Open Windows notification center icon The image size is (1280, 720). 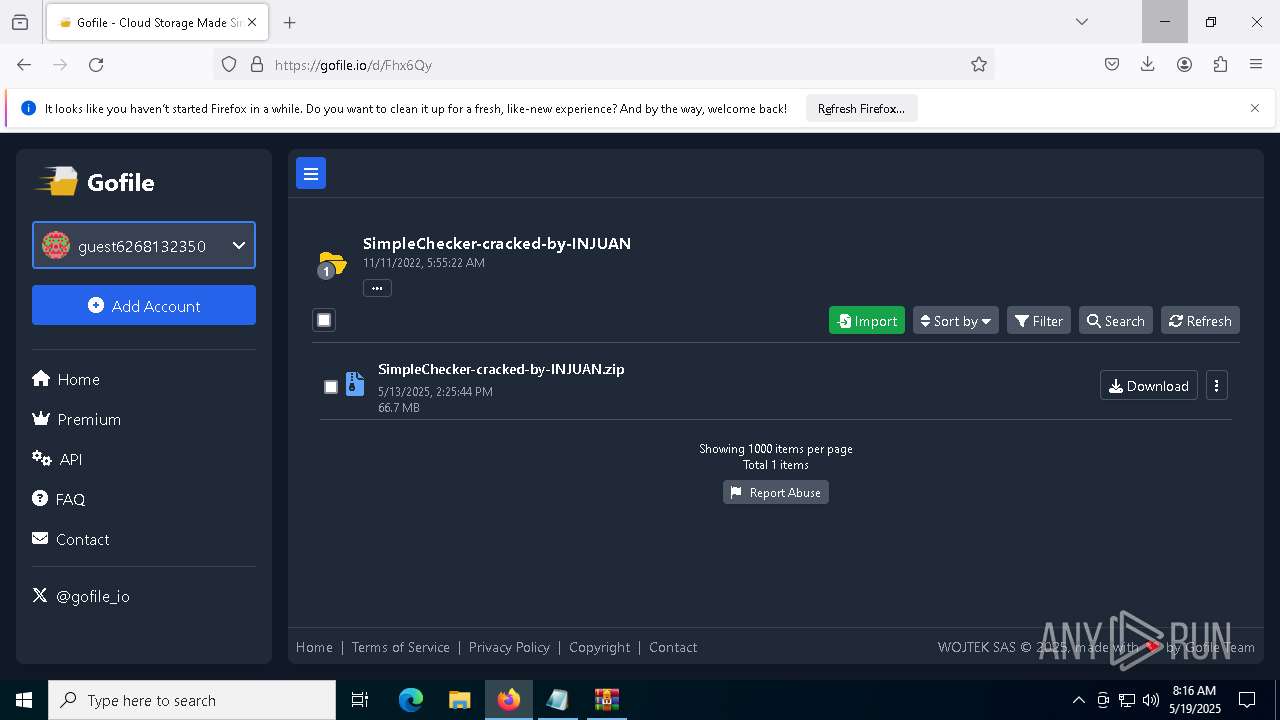coord(1247,700)
